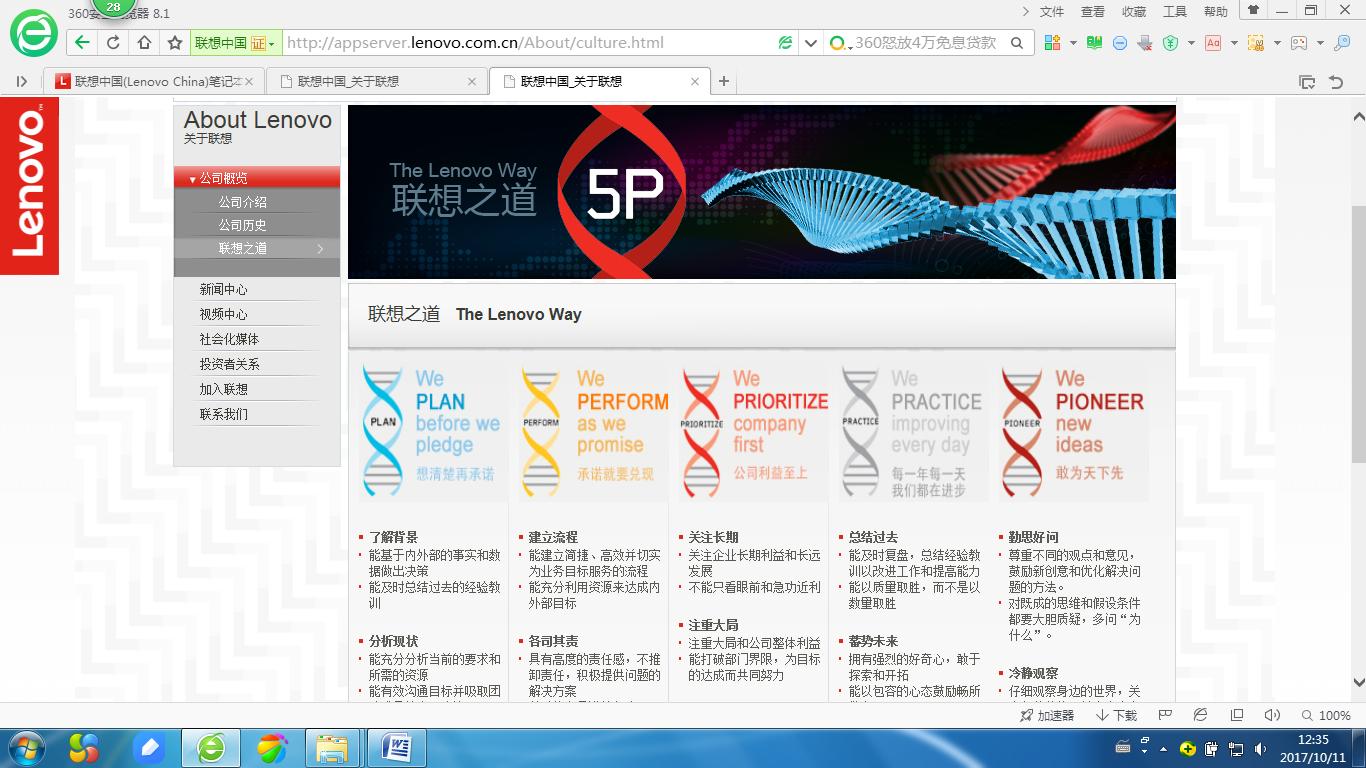The image size is (1366, 768).
Task: Open the screenshot tool dropdown arrow
Action: 1277,43
